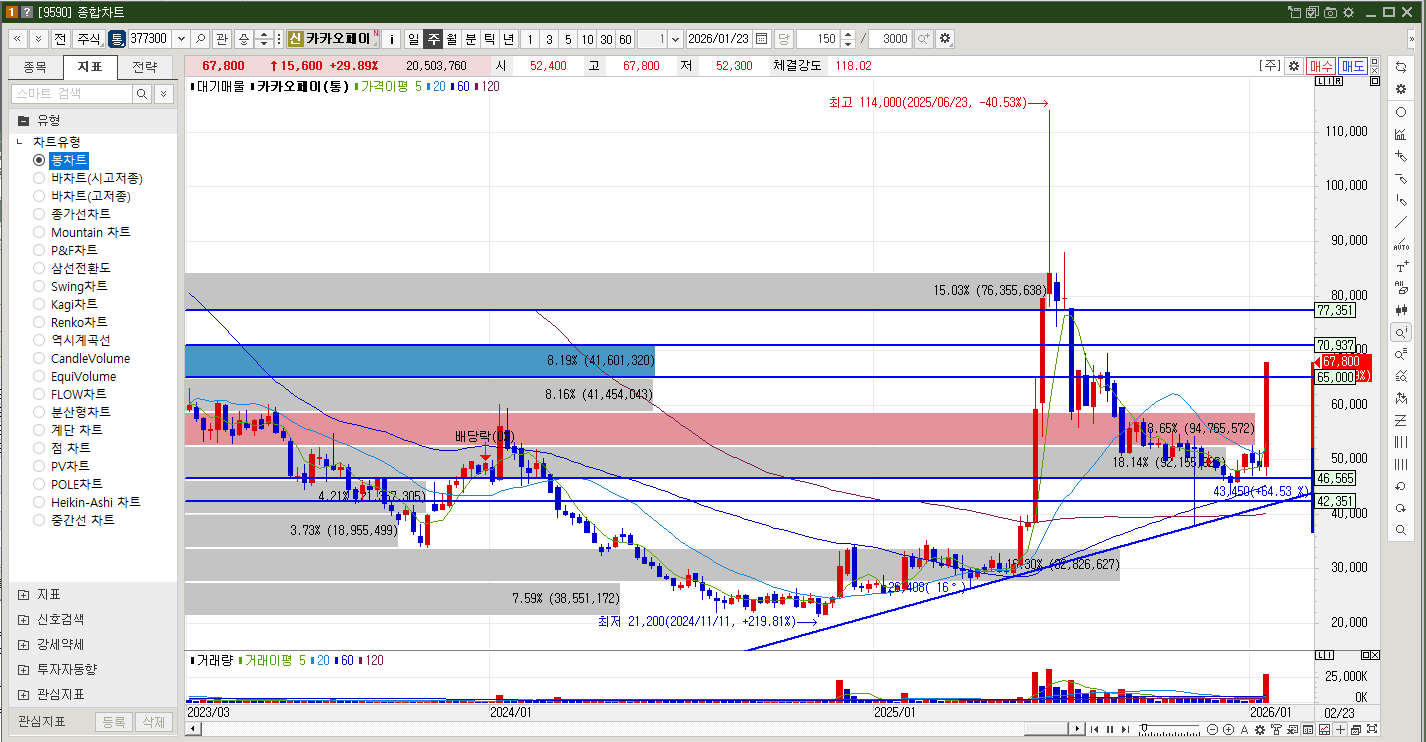Open chart settings gear next to [주]

click(1293, 66)
